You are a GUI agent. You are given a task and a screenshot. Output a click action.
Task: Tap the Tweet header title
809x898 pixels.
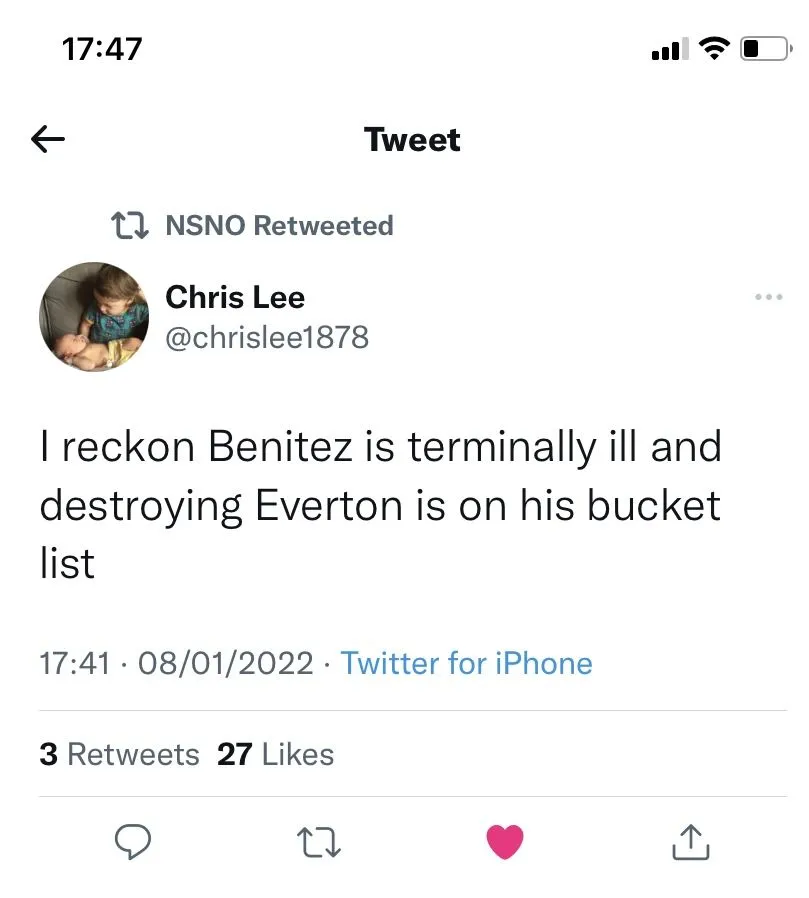(x=412, y=140)
